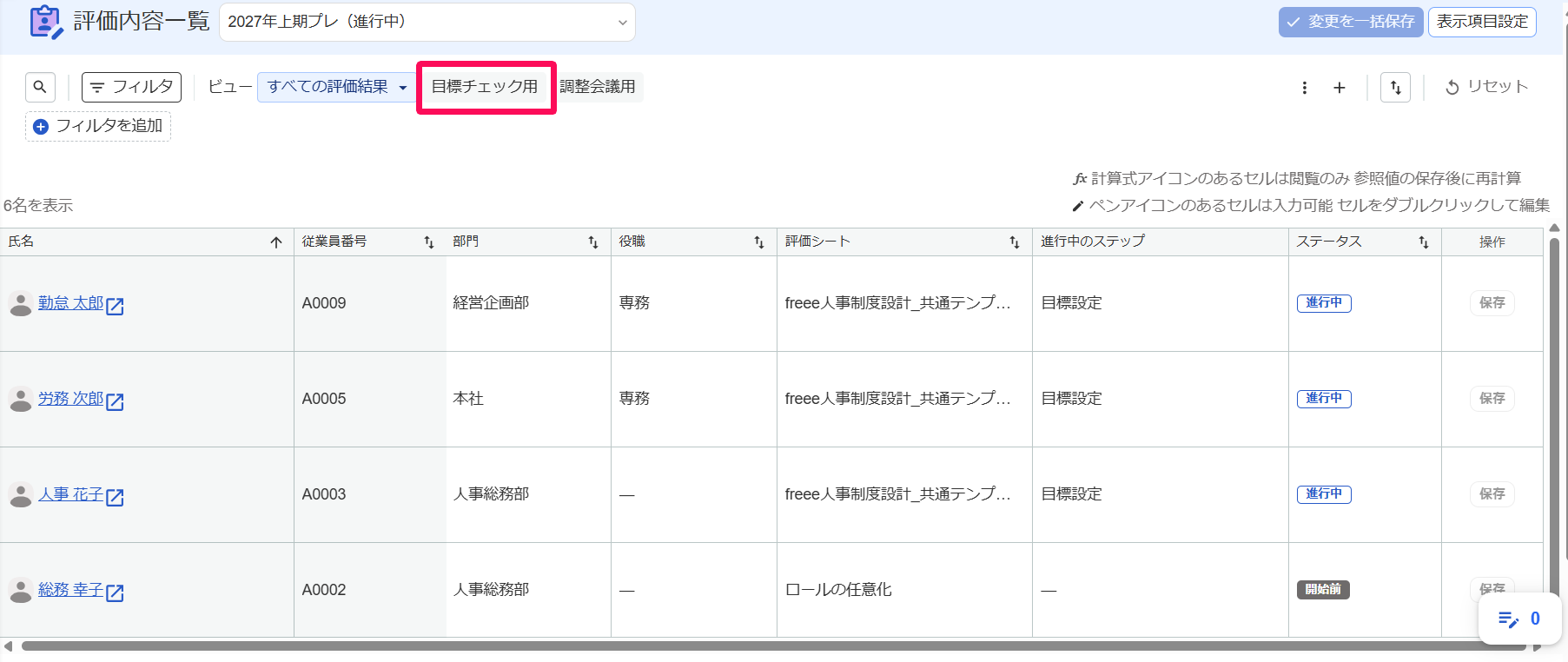This screenshot has width=1568, height=662.
Task: Open 表示項目設定 settings
Action: 1482,22
